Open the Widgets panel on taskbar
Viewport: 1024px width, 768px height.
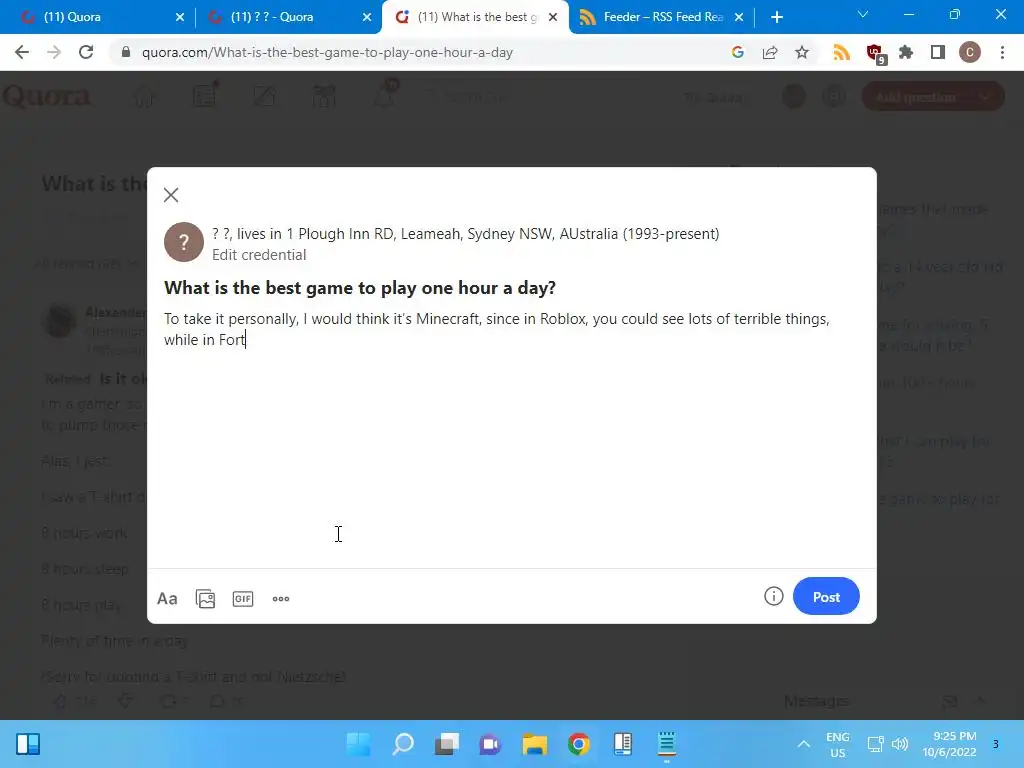coord(28,744)
